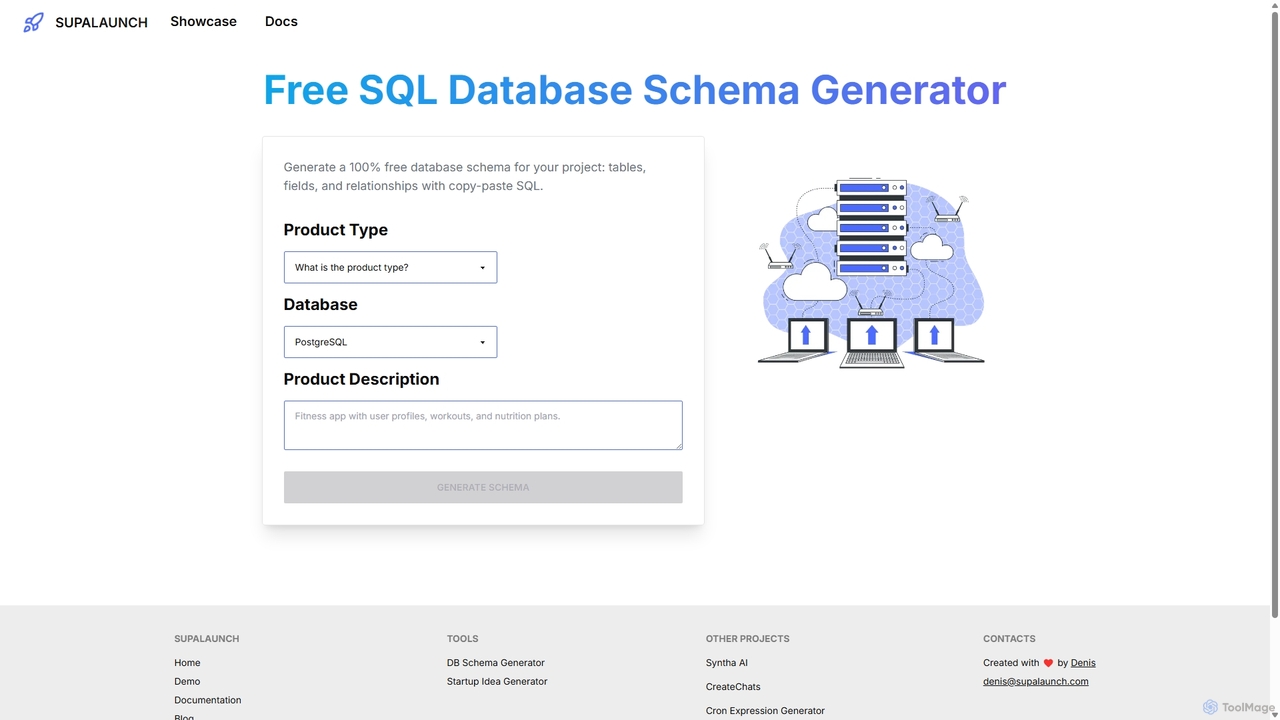Screen dimensions: 1280x720
Task: Focus the Product Description text area
Action: pos(483,425)
